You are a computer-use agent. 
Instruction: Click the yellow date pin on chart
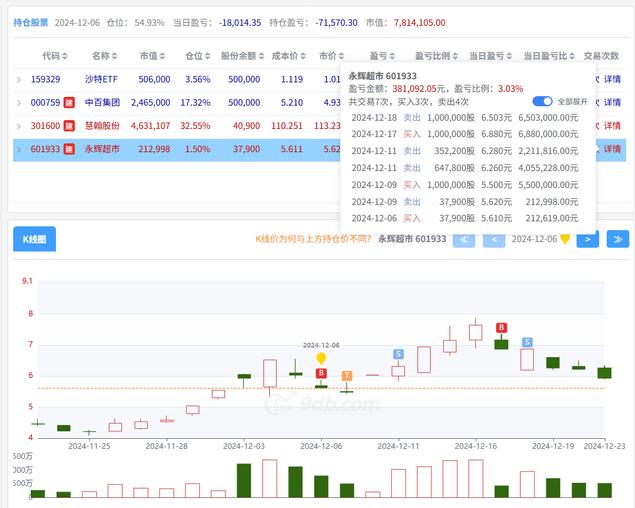click(x=321, y=358)
